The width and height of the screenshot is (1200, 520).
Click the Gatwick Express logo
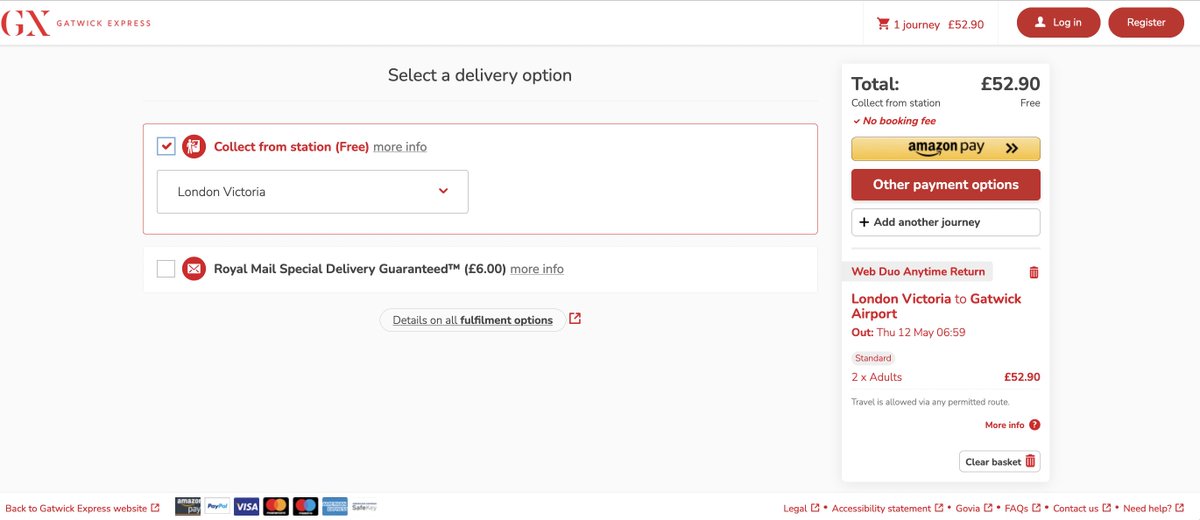pyautogui.click(x=77, y=22)
